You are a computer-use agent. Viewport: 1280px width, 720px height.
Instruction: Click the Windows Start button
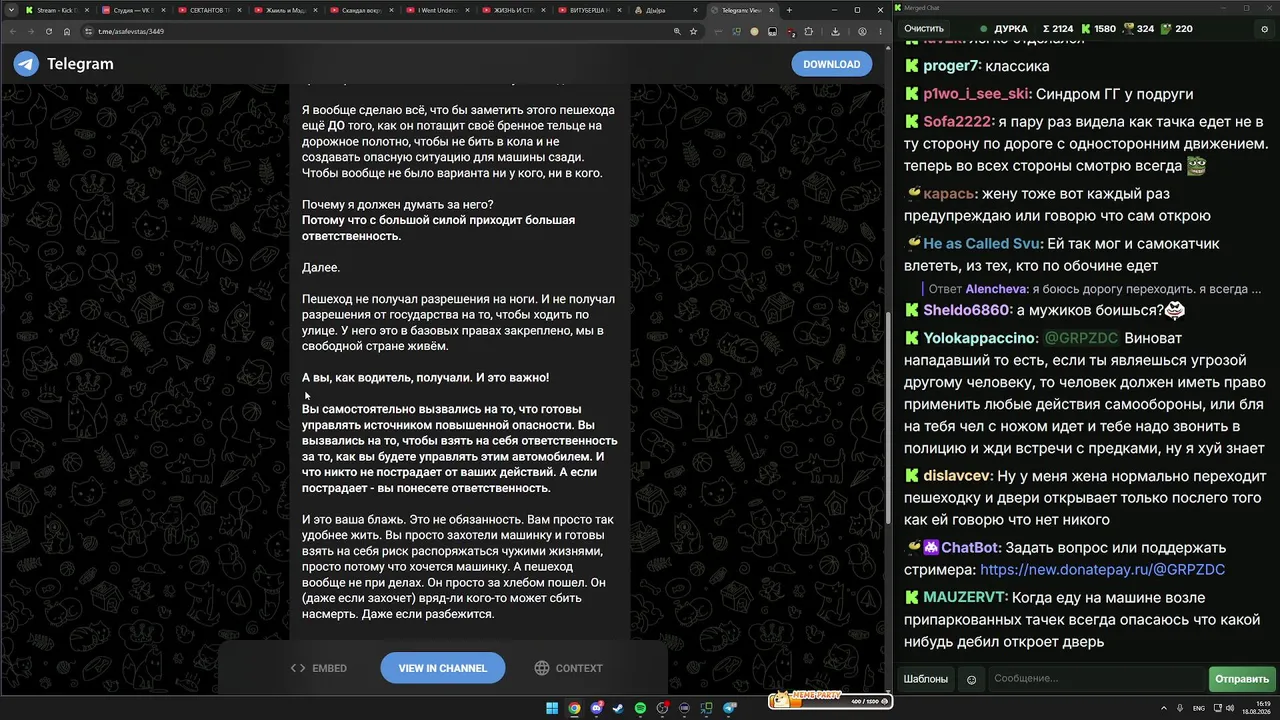tap(552, 708)
